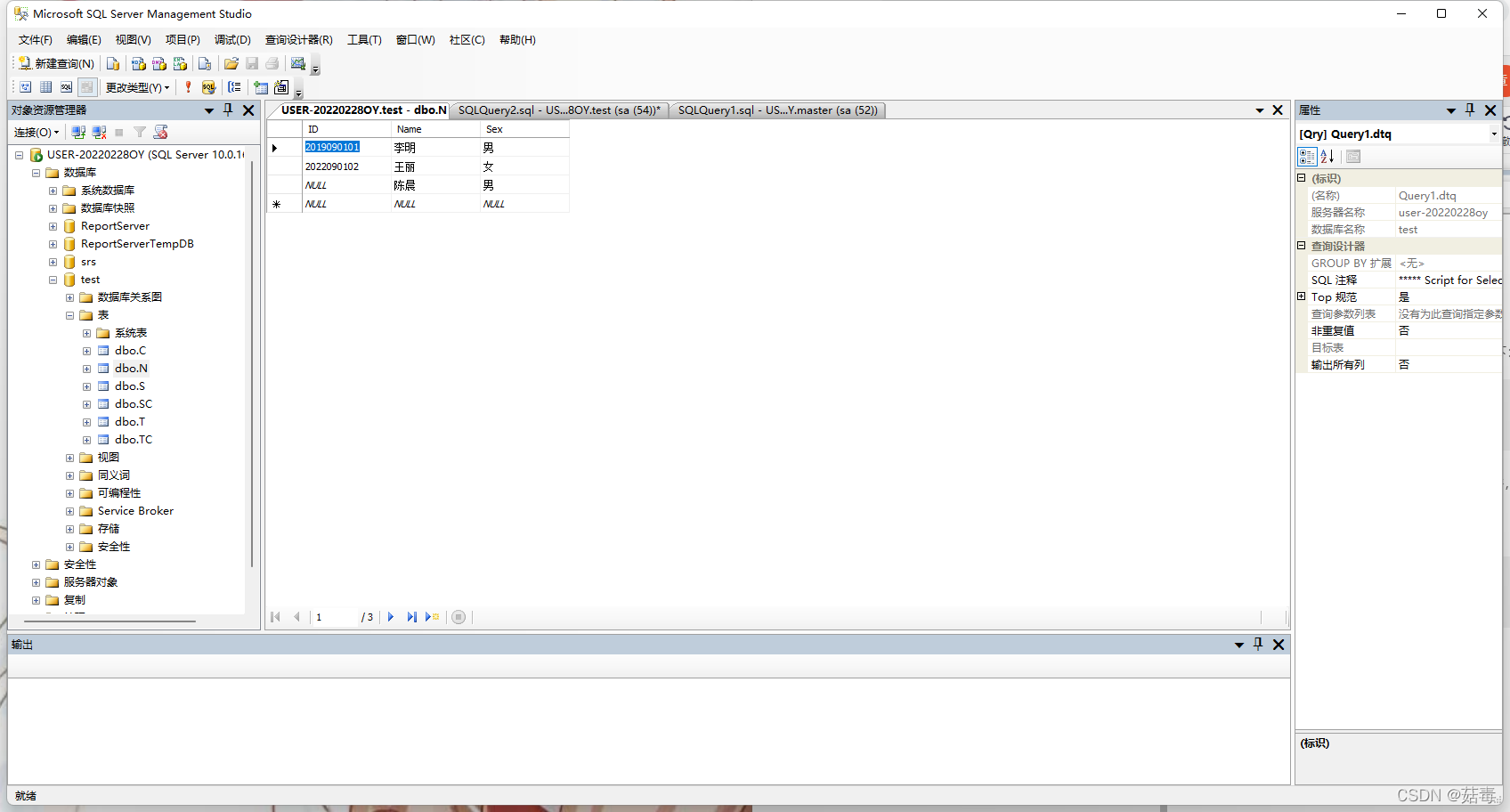
Task: Switch to the SQLQuery2.sql tab
Action: click(x=559, y=110)
